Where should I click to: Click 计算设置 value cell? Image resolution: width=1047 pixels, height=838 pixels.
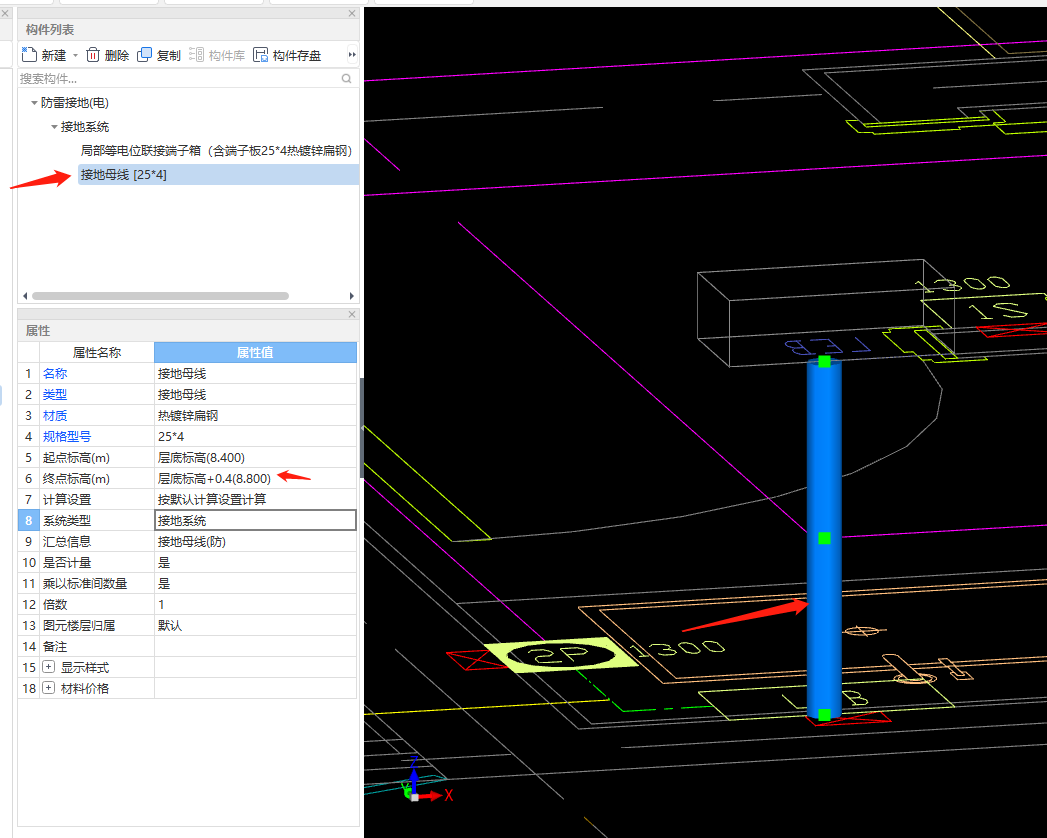click(x=255, y=499)
